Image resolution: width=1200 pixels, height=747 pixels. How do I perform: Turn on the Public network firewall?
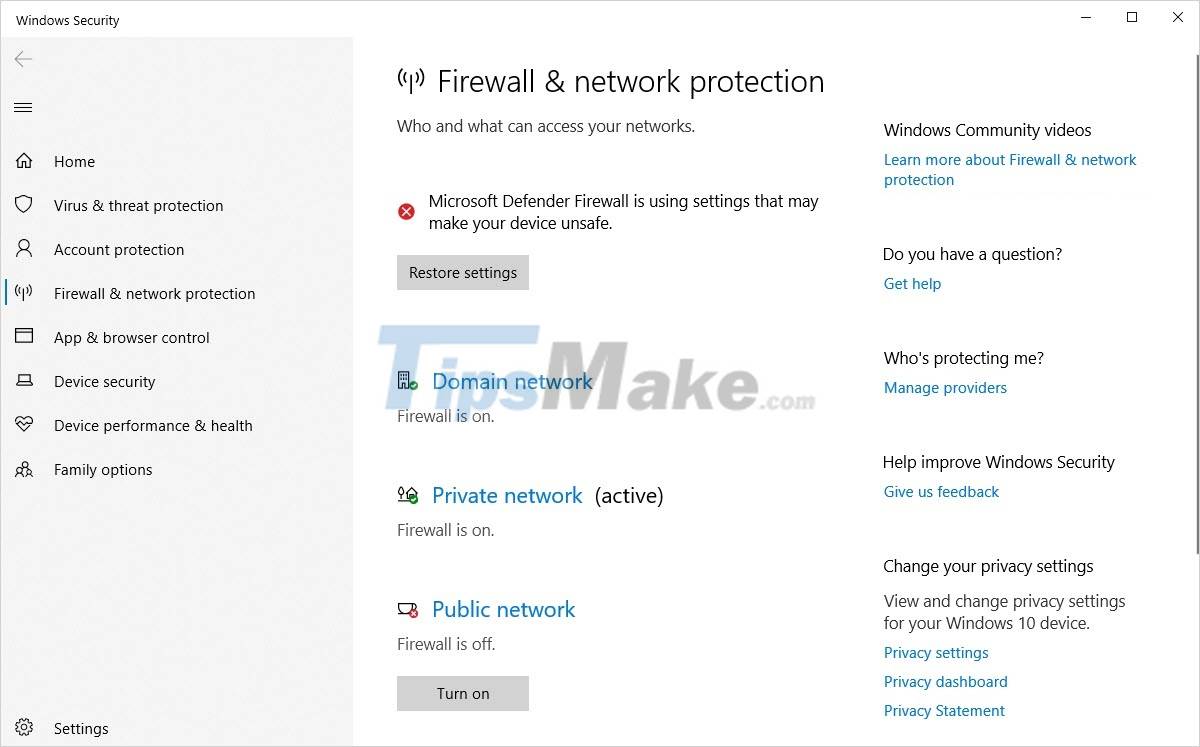click(462, 693)
